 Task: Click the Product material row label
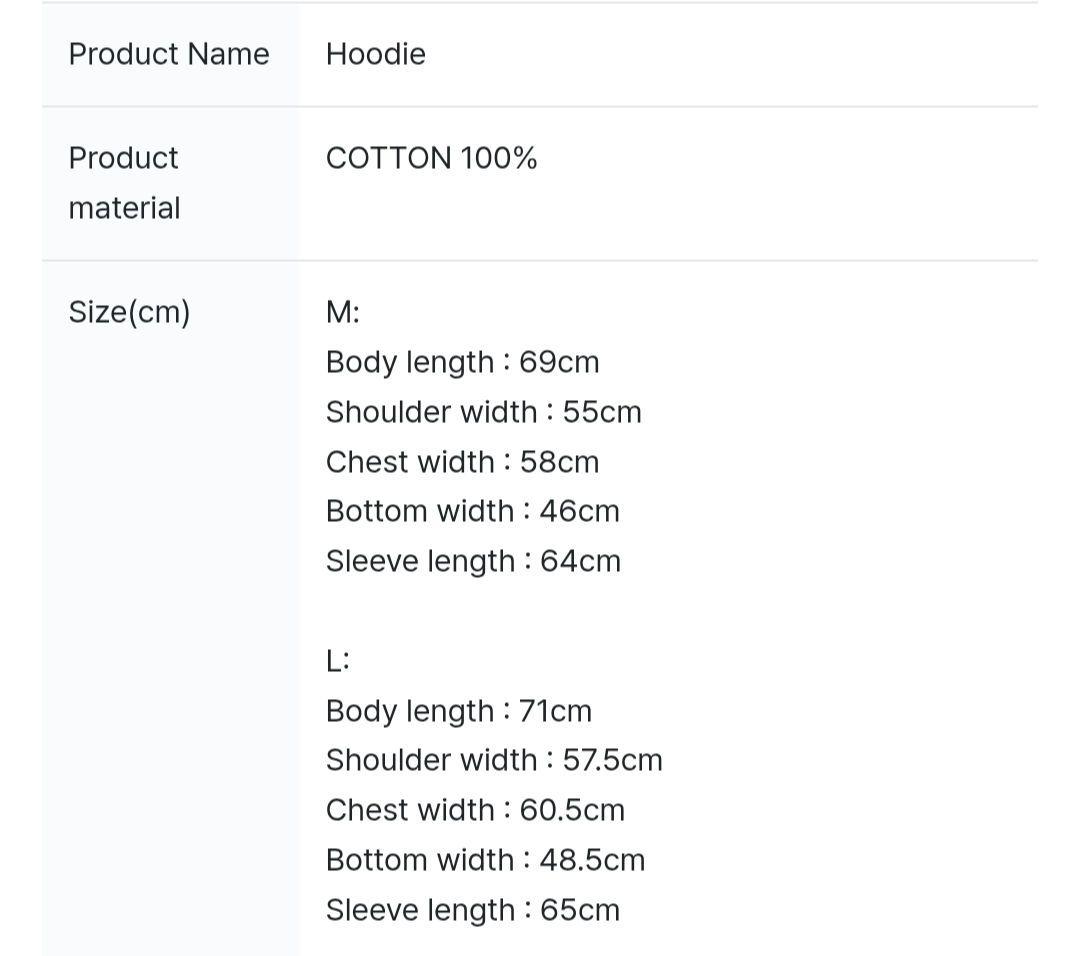(124, 183)
